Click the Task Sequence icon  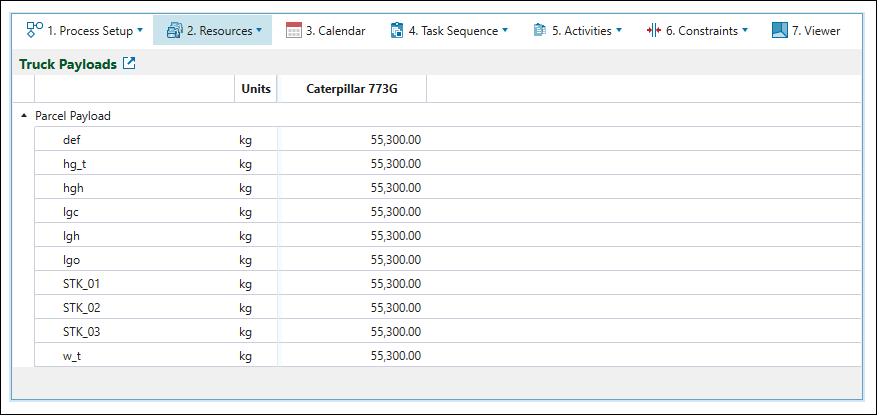(x=397, y=30)
